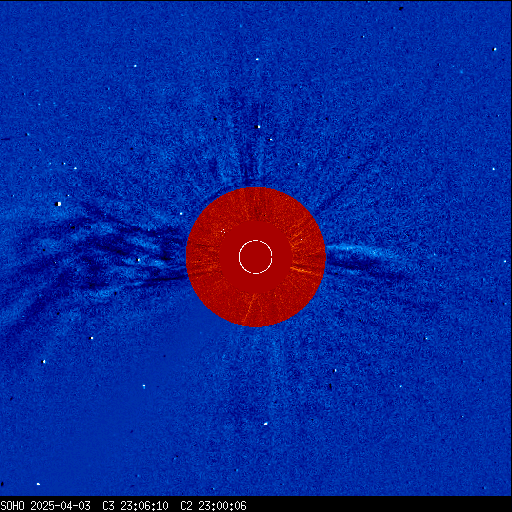Click the bright orange streak on red disk's right
This screenshot has height=512, width=512.
point(302,270)
